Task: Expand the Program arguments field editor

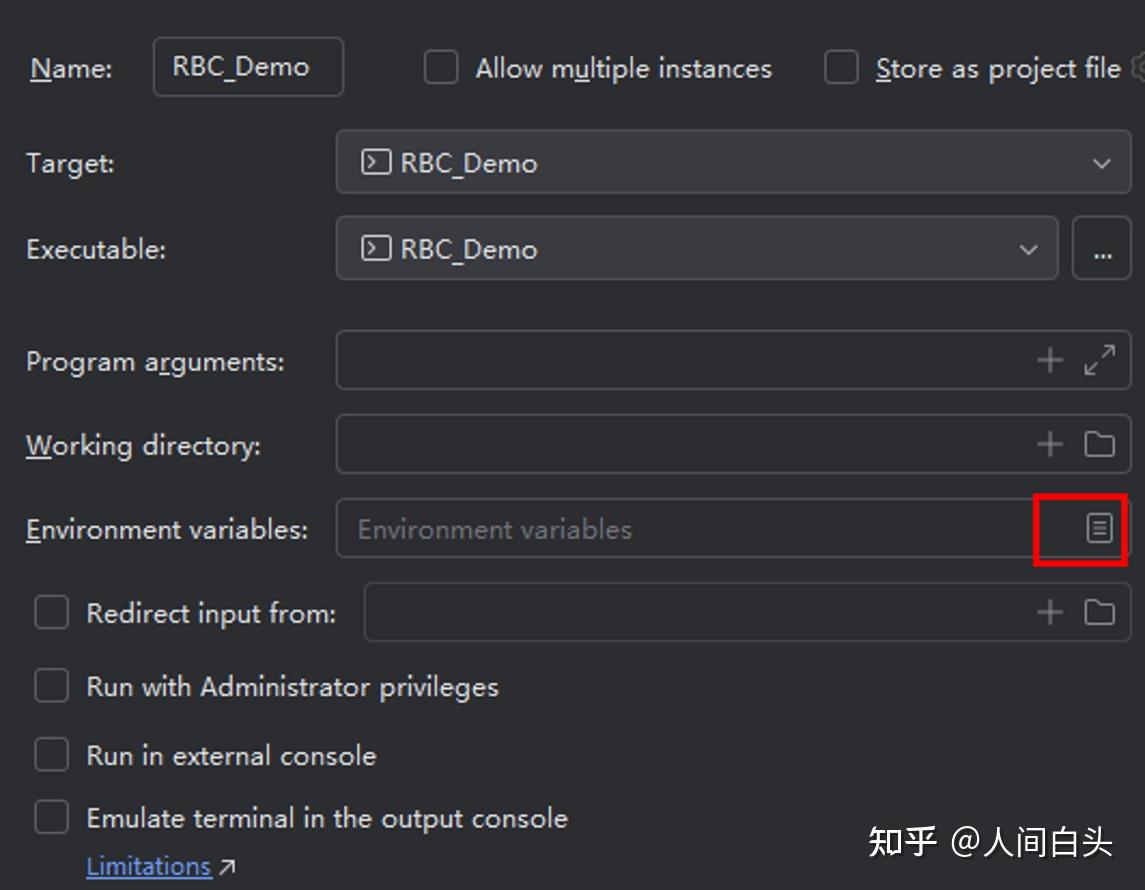Action: tap(1100, 360)
